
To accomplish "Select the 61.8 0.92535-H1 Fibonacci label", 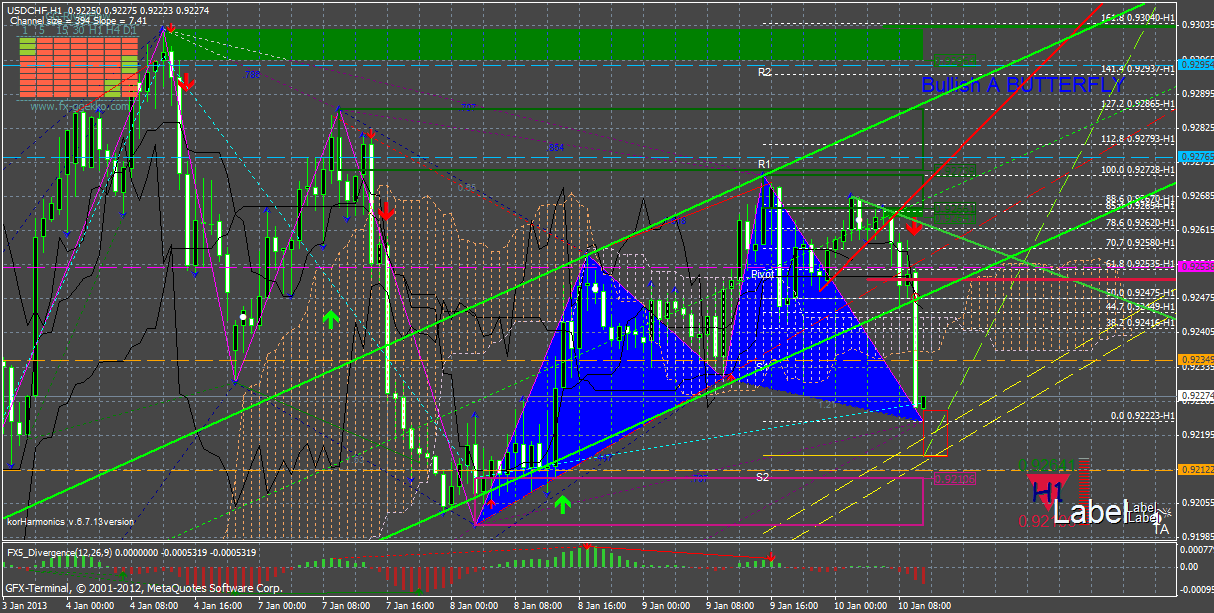I will 1138,264.
